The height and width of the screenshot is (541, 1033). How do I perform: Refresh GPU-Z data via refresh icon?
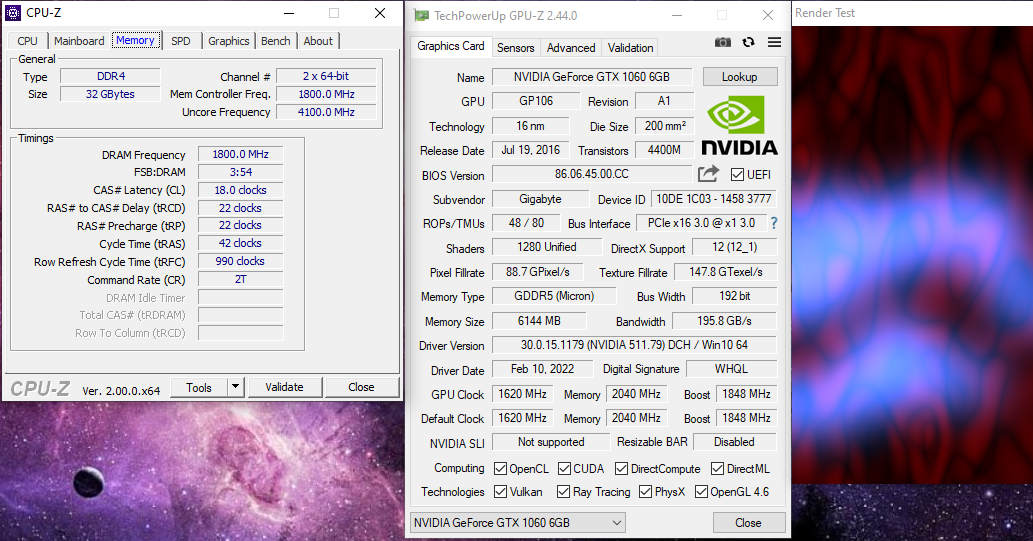(x=748, y=42)
